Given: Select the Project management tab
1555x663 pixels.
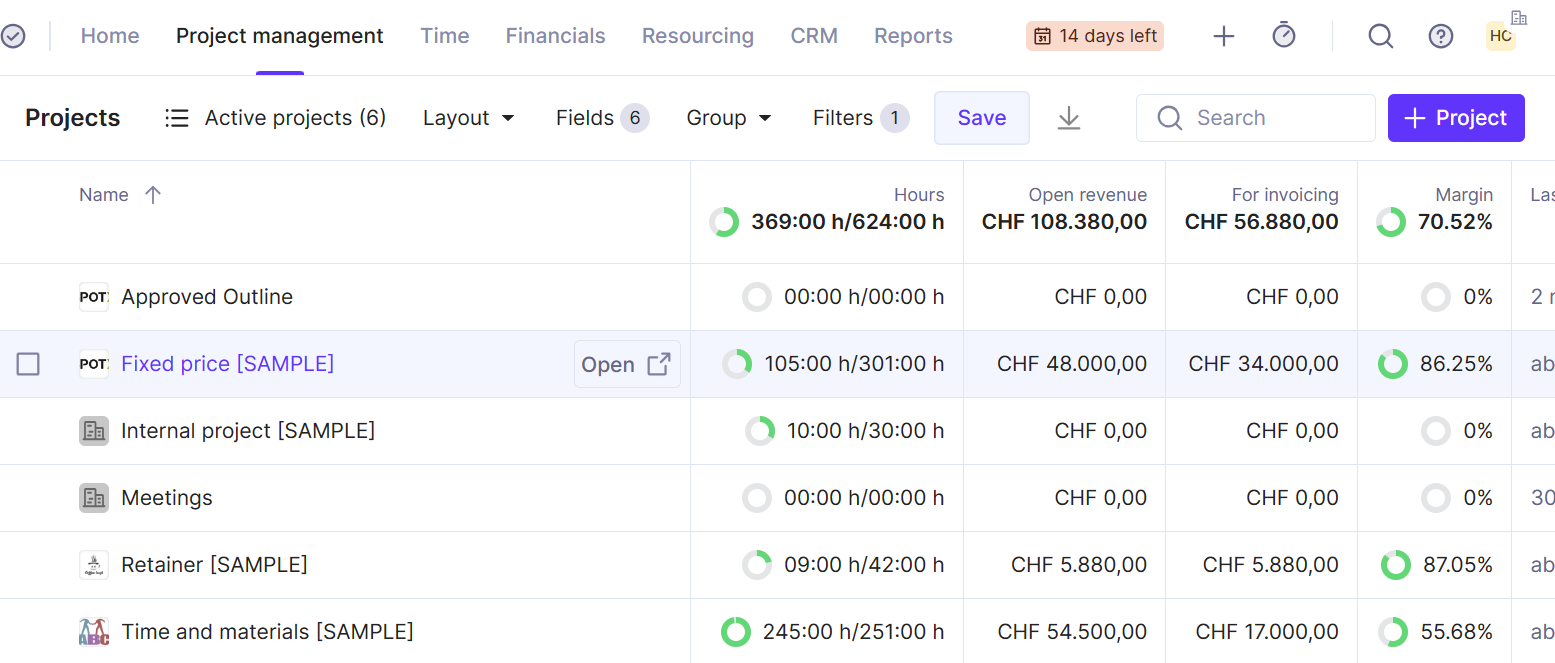Looking at the screenshot, I should 280,36.
